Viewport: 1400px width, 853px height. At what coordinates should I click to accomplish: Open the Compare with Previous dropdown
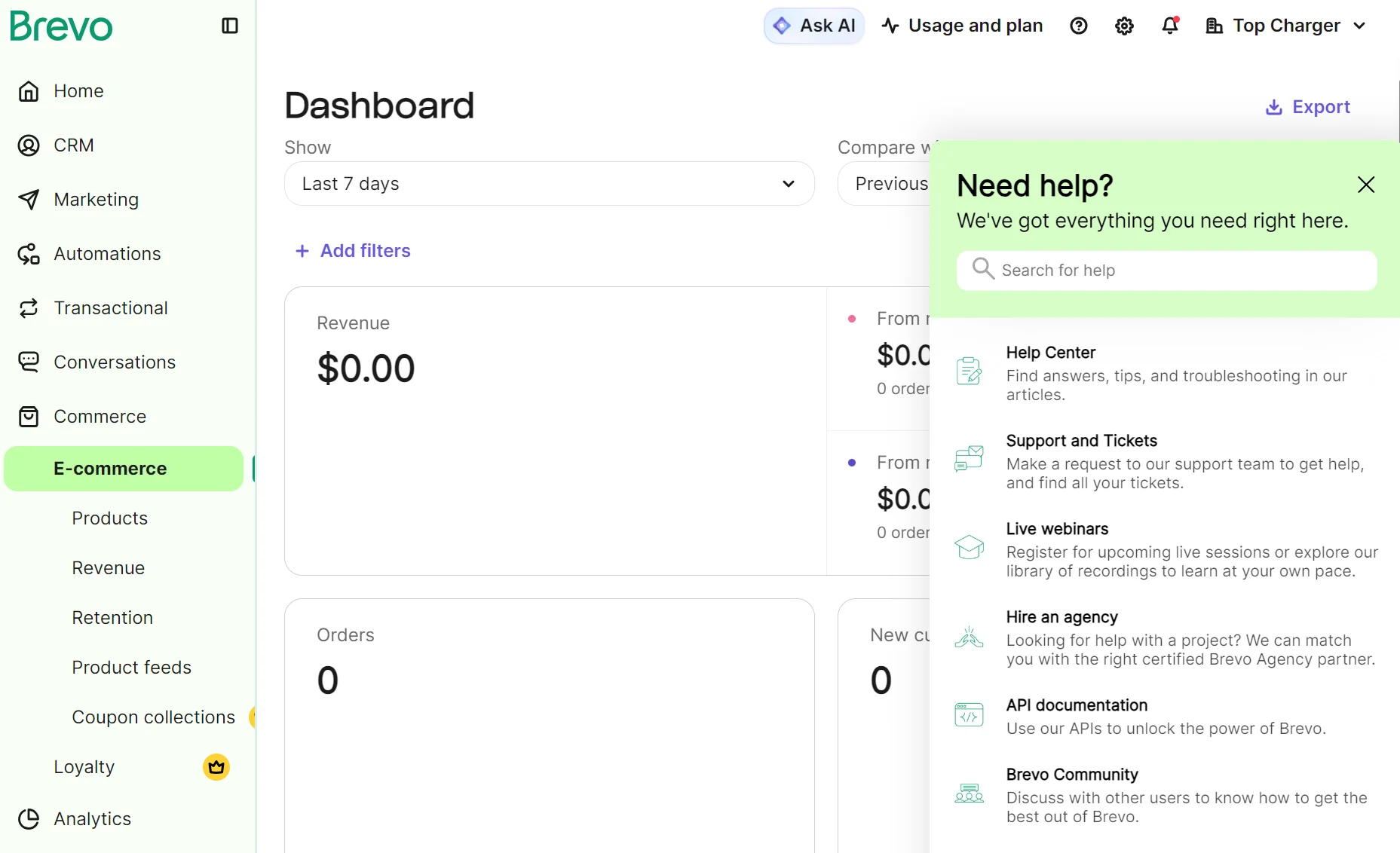click(x=884, y=184)
